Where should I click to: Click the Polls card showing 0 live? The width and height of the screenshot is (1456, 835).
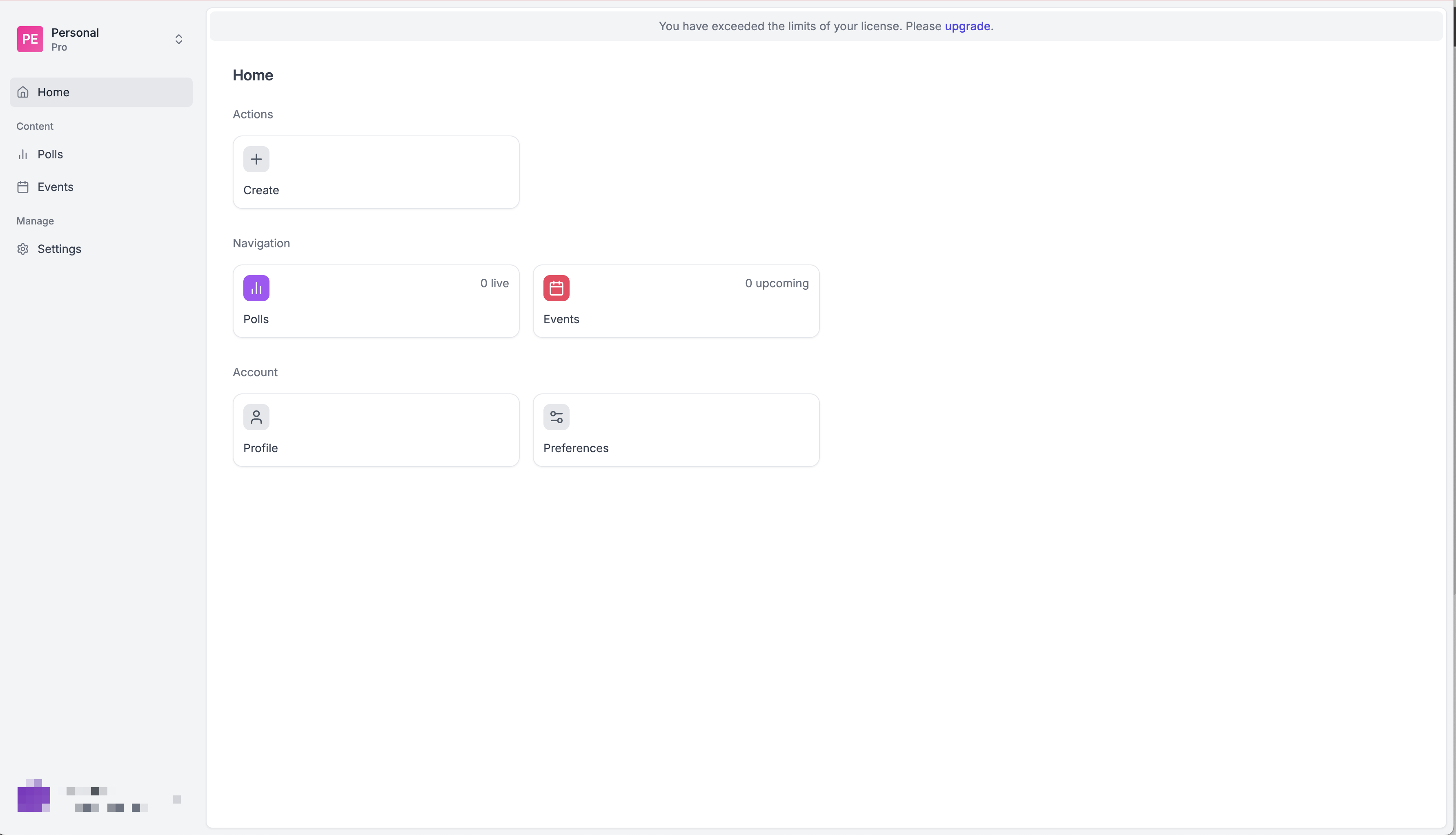click(x=376, y=301)
